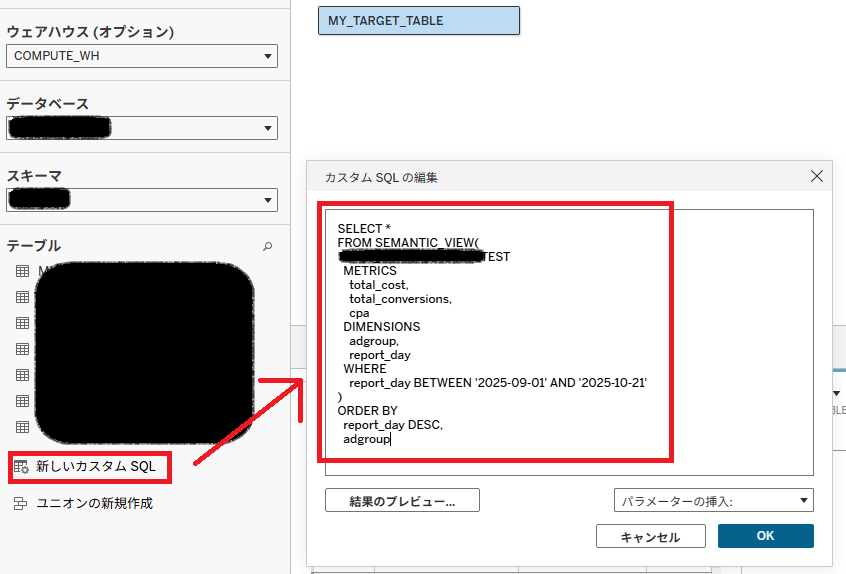Screen dimensions: 846x574
Task: Click the first table grid icon beside 'M'
Action: coord(22,271)
